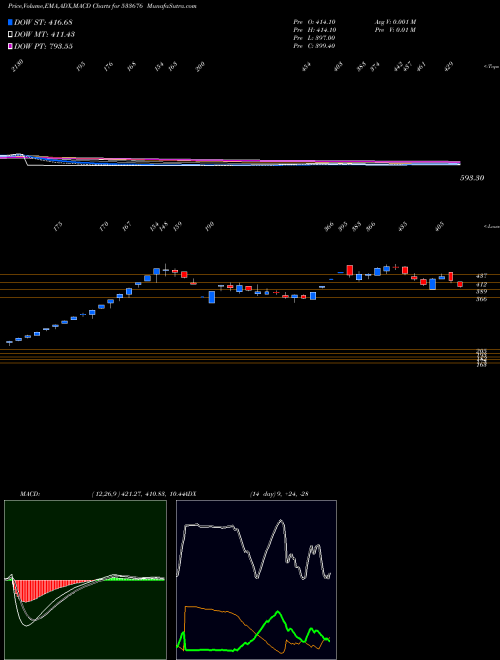This screenshot has height=660, width=500.
Task: Click the 'Pre H: 414.10' high value
Action: [x=314, y=30]
